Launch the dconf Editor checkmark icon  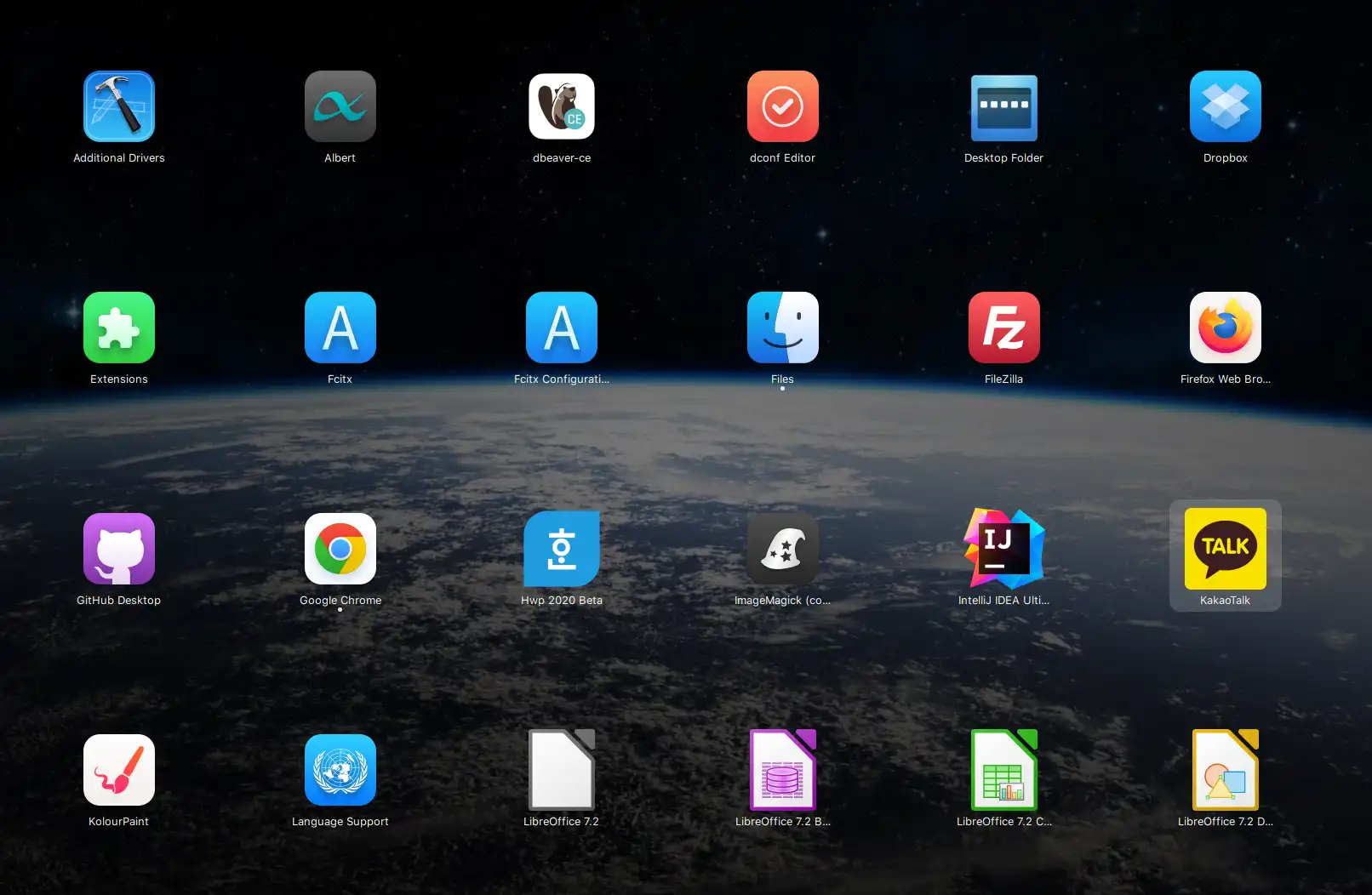(x=783, y=106)
